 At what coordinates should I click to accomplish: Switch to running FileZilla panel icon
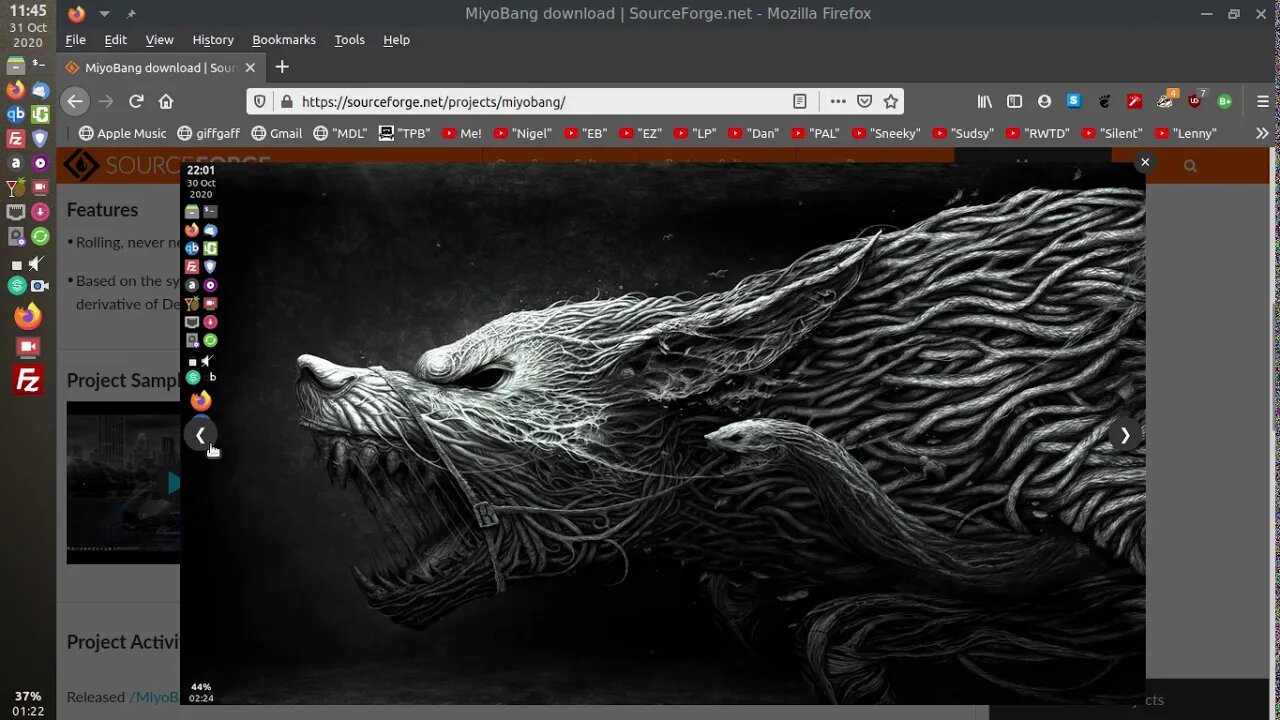point(28,380)
